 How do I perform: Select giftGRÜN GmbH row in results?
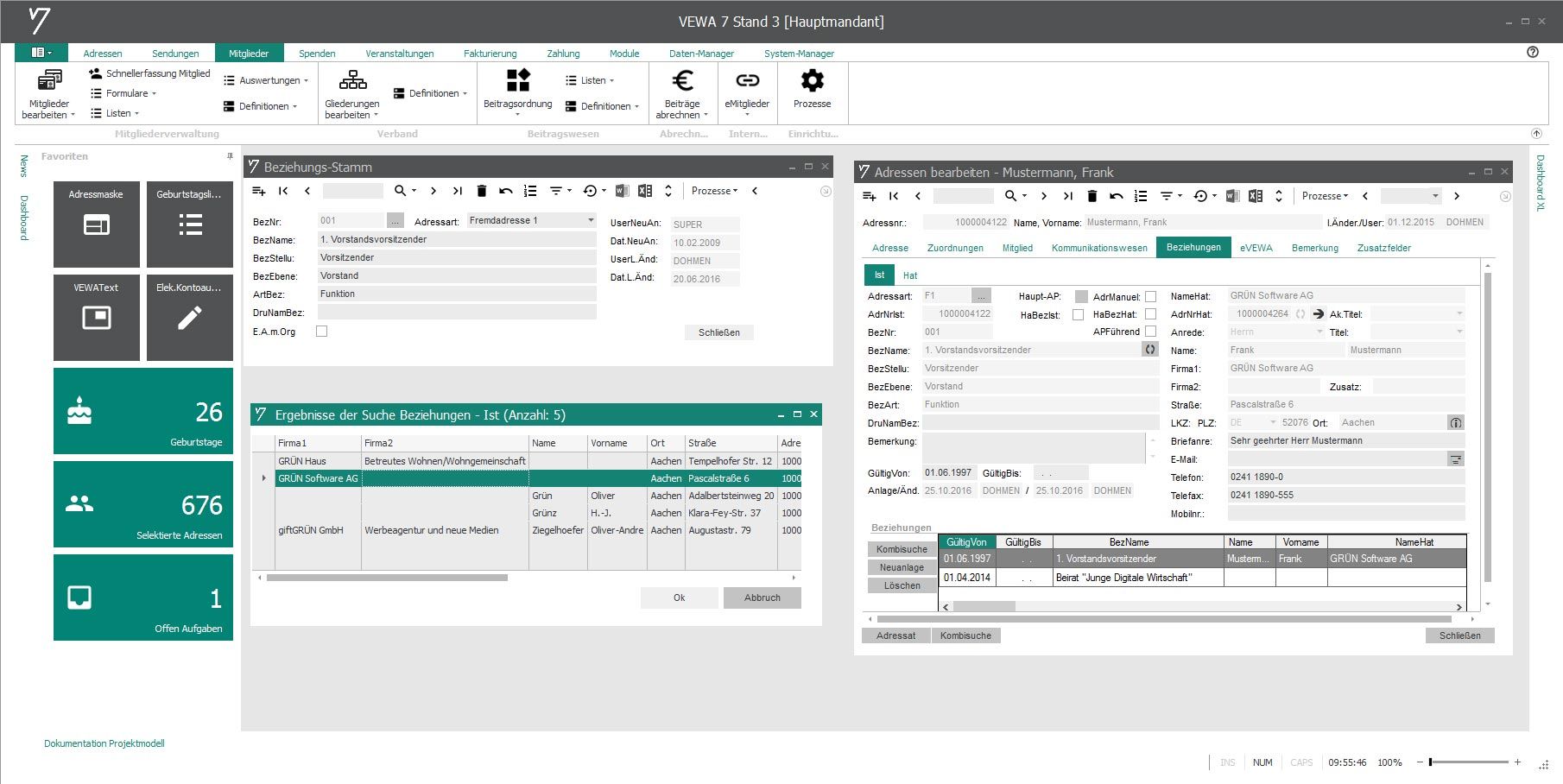click(x=527, y=530)
